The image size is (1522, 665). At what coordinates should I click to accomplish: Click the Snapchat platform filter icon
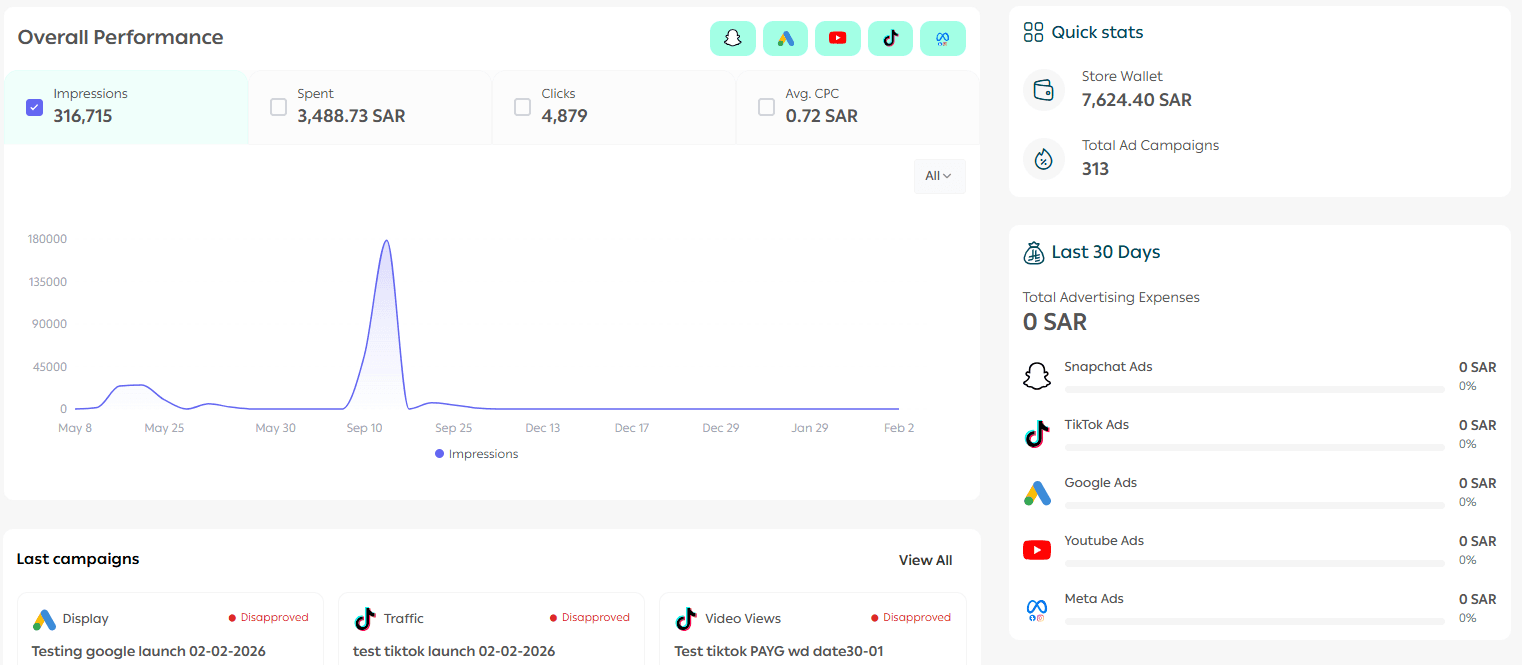point(732,38)
